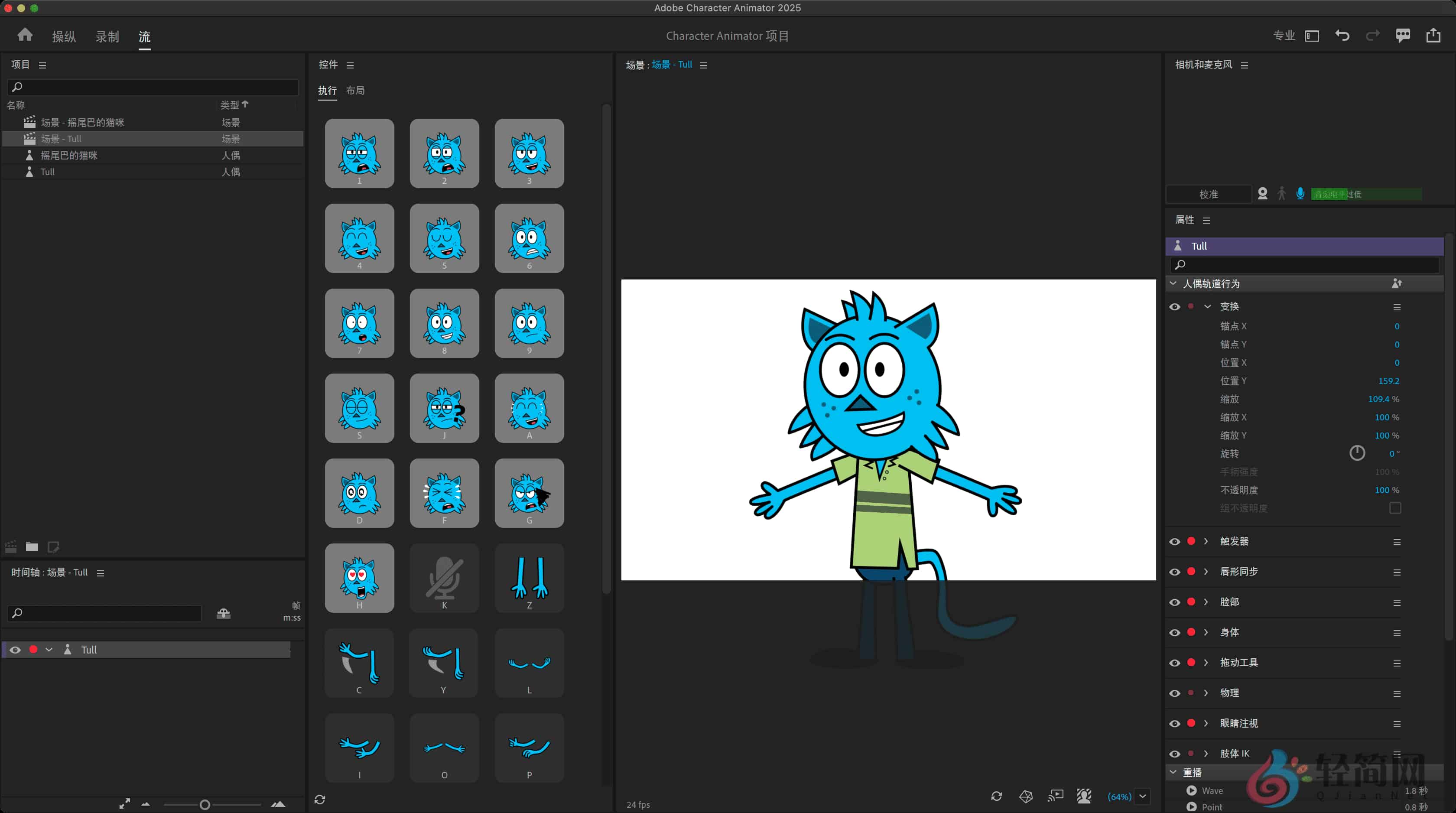Click the mute microphone control tile K
The height and width of the screenshot is (813, 1456).
click(444, 578)
